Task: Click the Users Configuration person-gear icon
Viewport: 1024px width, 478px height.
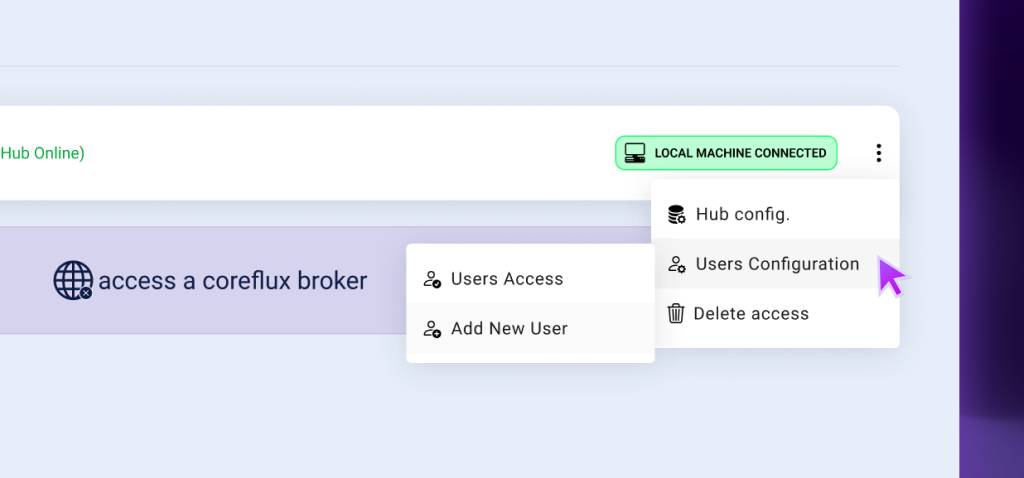Action: (676, 264)
